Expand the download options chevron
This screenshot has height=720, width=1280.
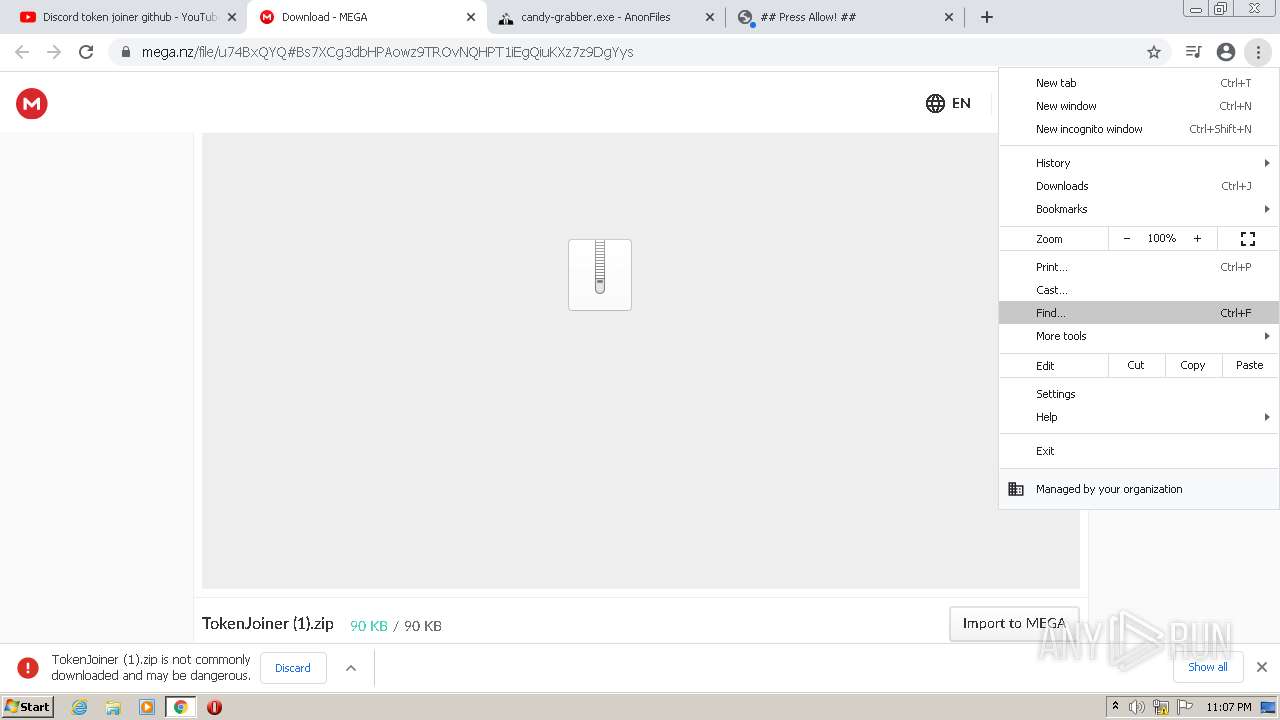click(x=351, y=668)
